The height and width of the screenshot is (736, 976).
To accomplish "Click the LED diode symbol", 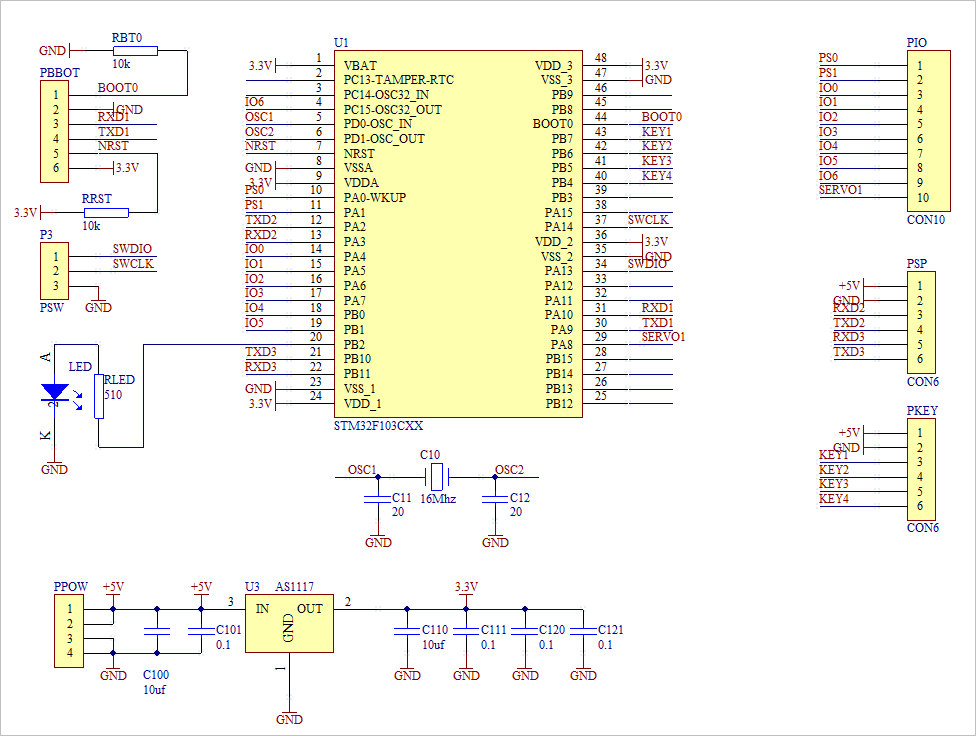I will 55,394.
